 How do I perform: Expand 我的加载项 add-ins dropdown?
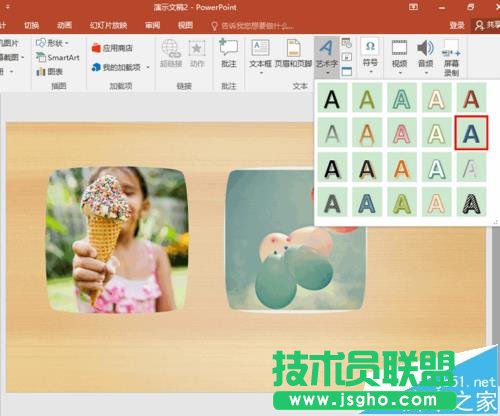coord(148,68)
